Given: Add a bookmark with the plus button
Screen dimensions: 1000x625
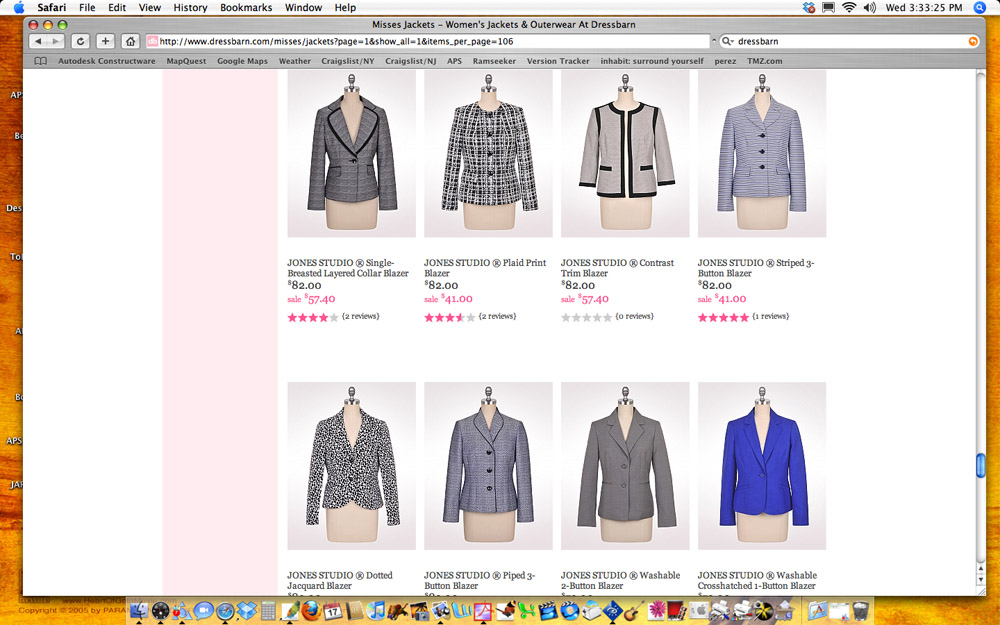Looking at the screenshot, I should click(105, 41).
